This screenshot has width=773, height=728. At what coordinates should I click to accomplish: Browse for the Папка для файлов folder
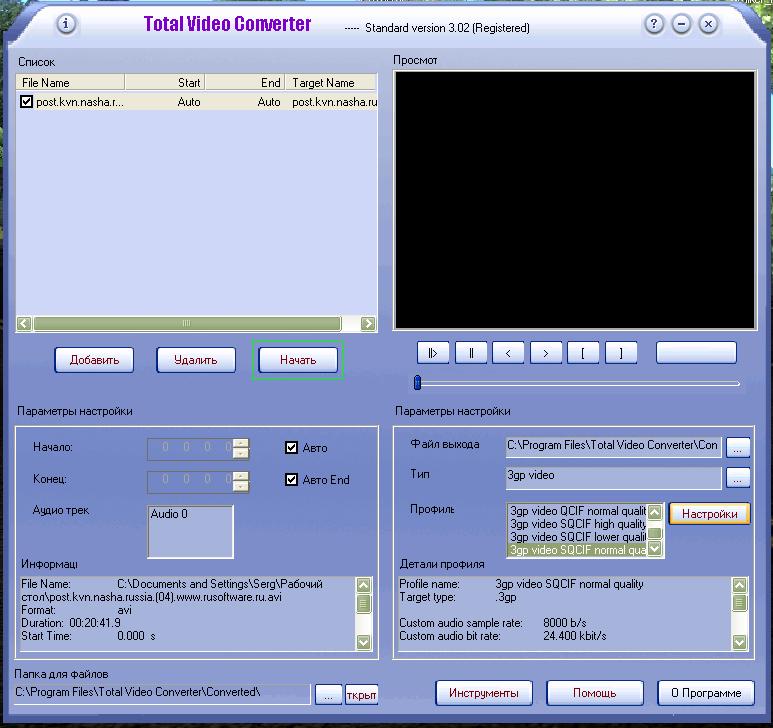(328, 695)
